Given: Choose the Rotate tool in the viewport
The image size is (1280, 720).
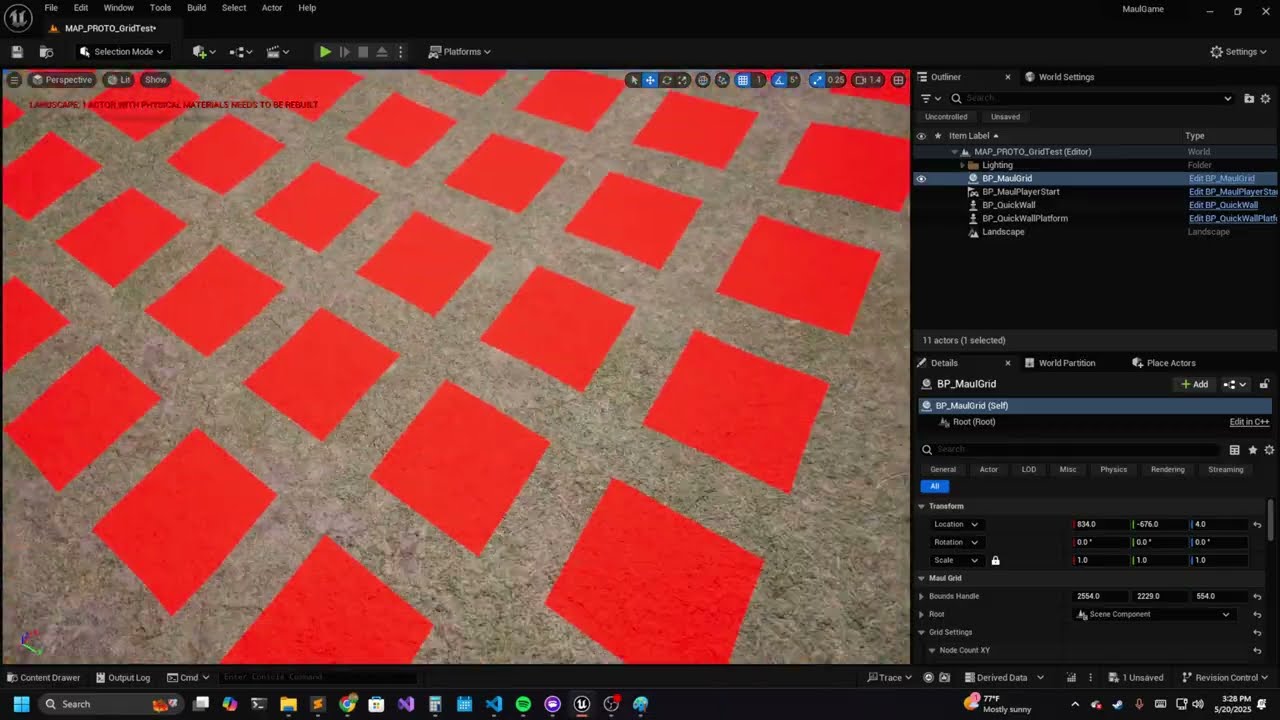Looking at the screenshot, I should point(666,80).
